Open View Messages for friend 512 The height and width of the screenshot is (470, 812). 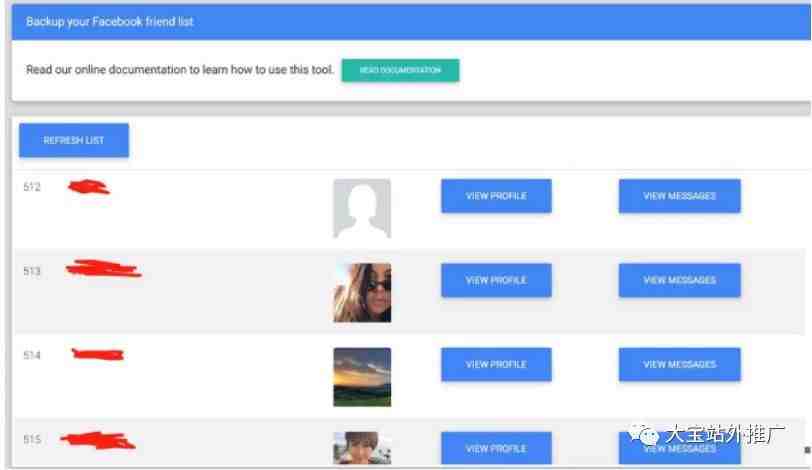pos(679,196)
